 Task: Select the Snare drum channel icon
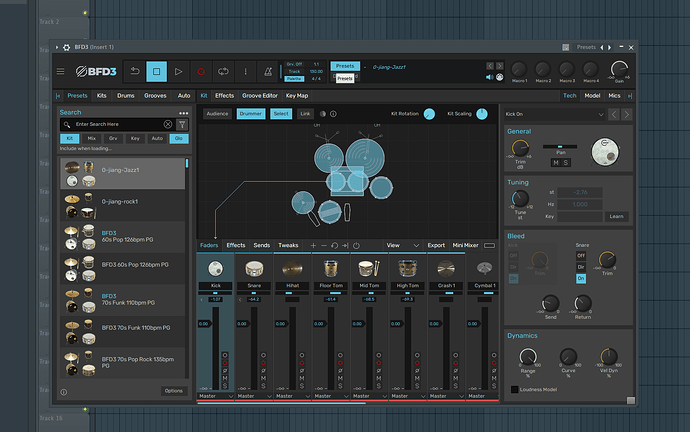pos(254,268)
